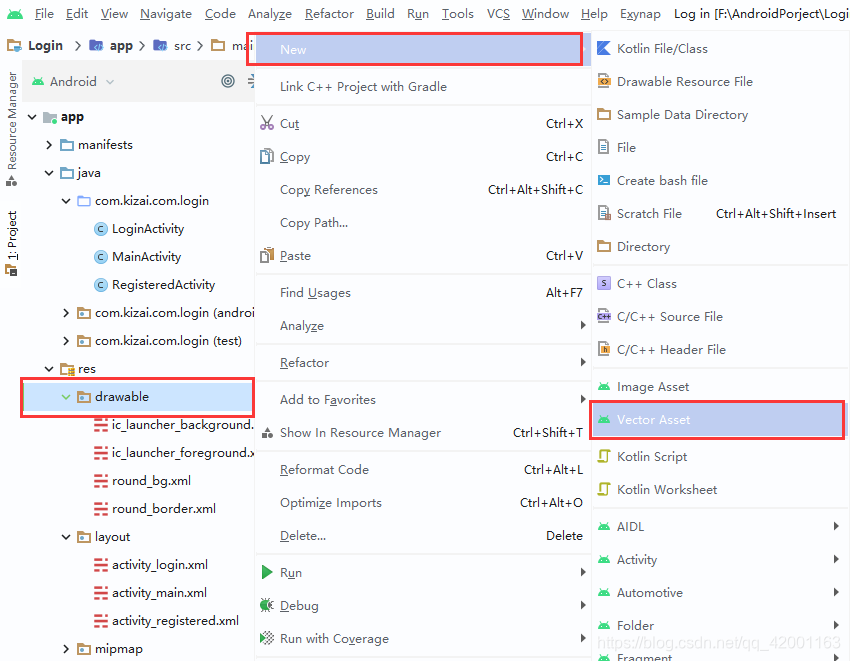Expand the manifests folder
The image size is (850, 661).
49,145
